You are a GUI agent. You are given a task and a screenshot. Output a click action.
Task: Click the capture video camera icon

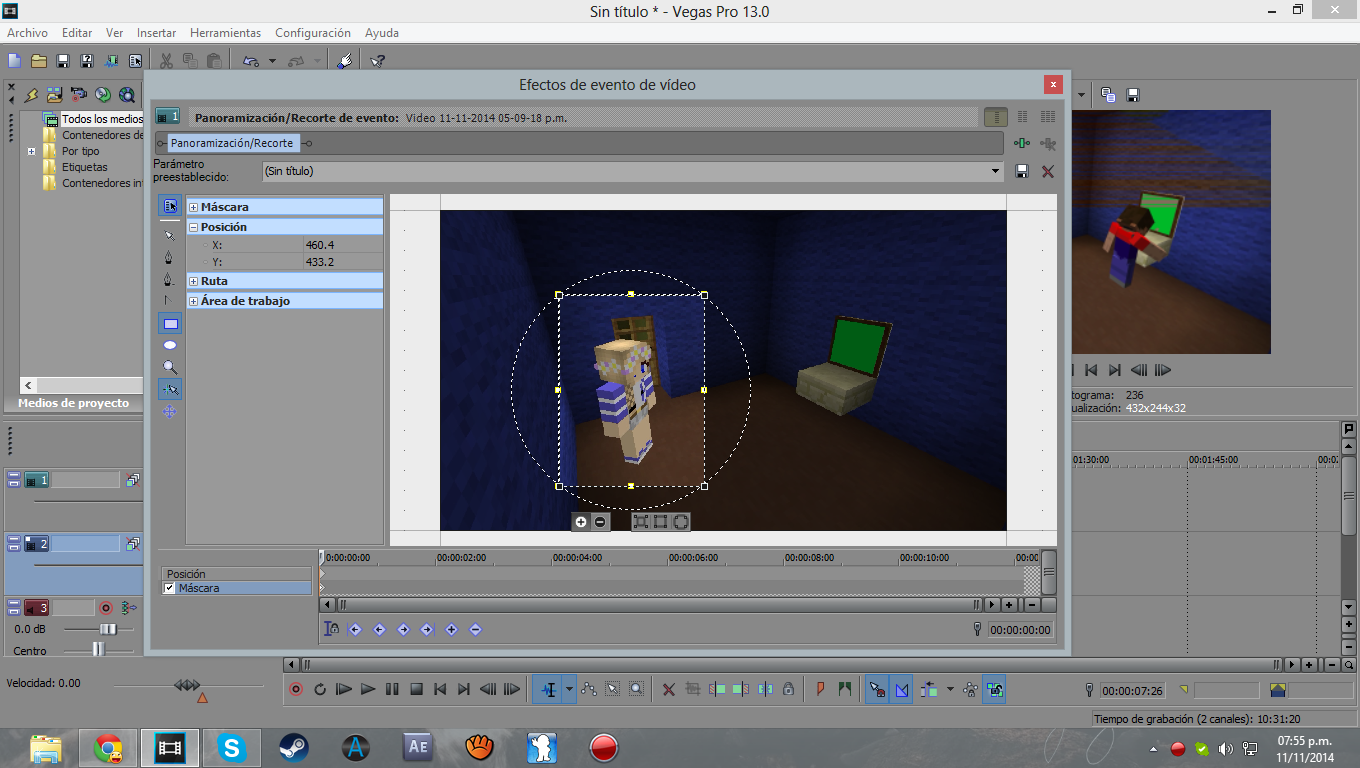79,95
